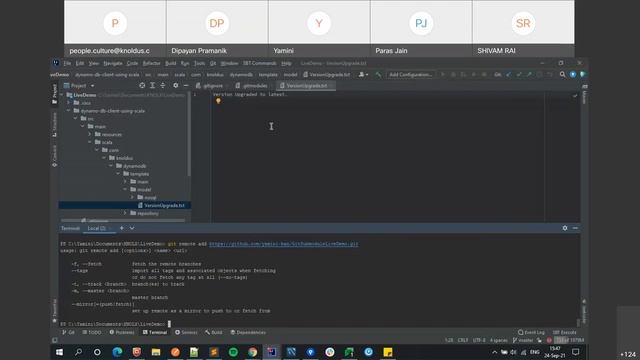Screen dimensions: 640x360
Task: Open the TODO tool window button
Action: (92, 333)
